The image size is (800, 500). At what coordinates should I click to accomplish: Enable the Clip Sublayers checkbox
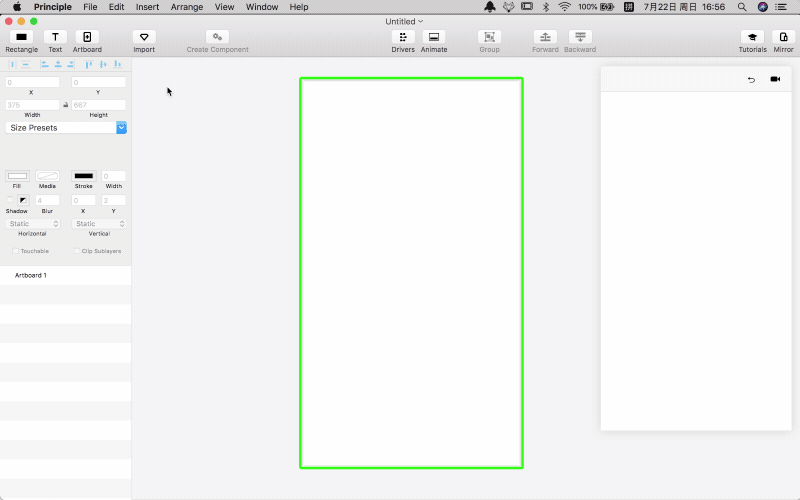tap(76, 251)
